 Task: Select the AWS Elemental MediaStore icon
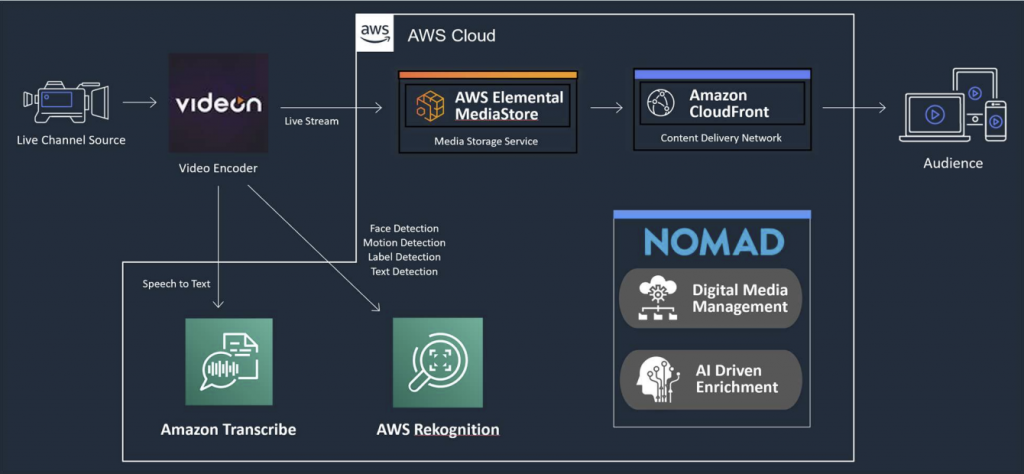(430, 106)
